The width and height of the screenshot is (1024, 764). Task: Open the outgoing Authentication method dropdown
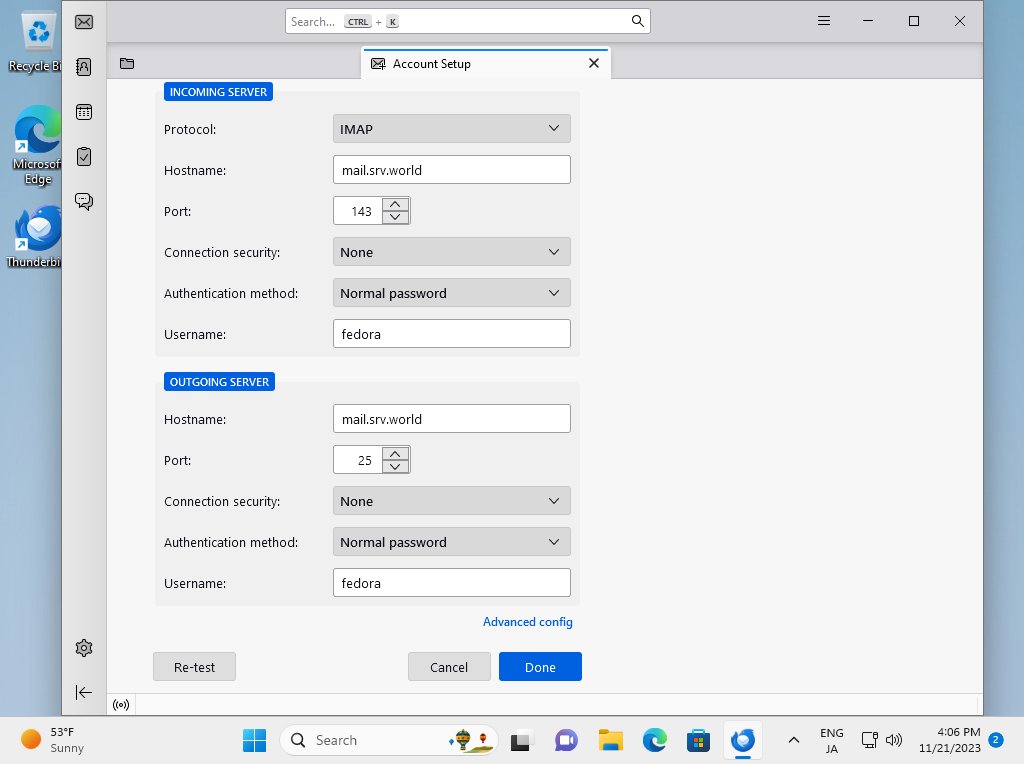point(451,541)
